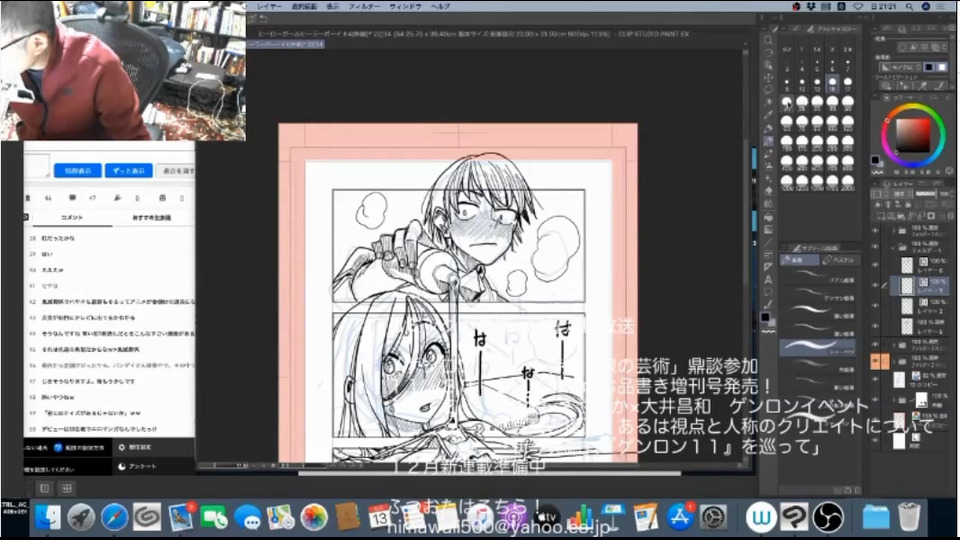Toggle visibility of レイヤー6 layer
This screenshot has width=960, height=540.
tap(876, 265)
